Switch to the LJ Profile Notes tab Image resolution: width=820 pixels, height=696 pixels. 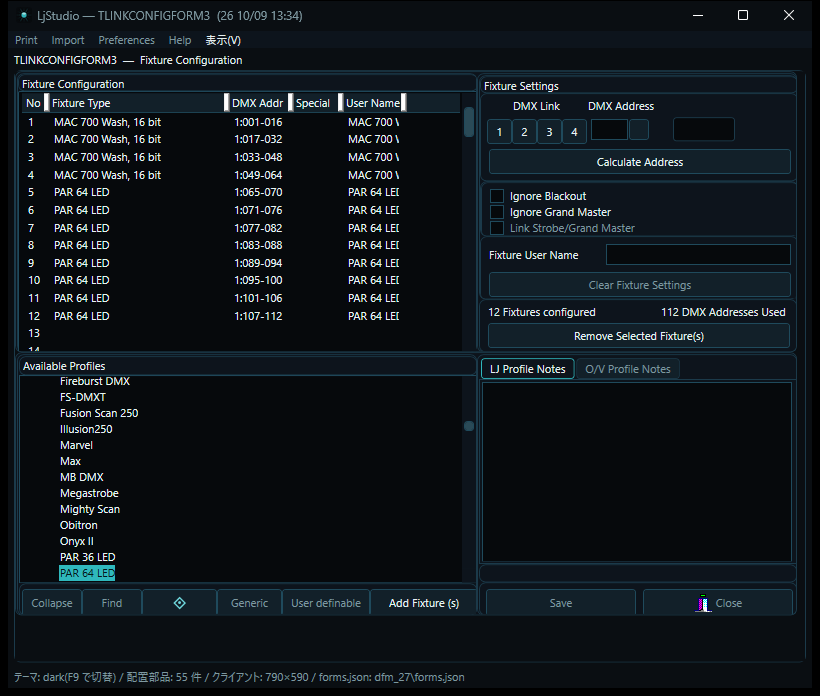pyautogui.click(x=528, y=369)
